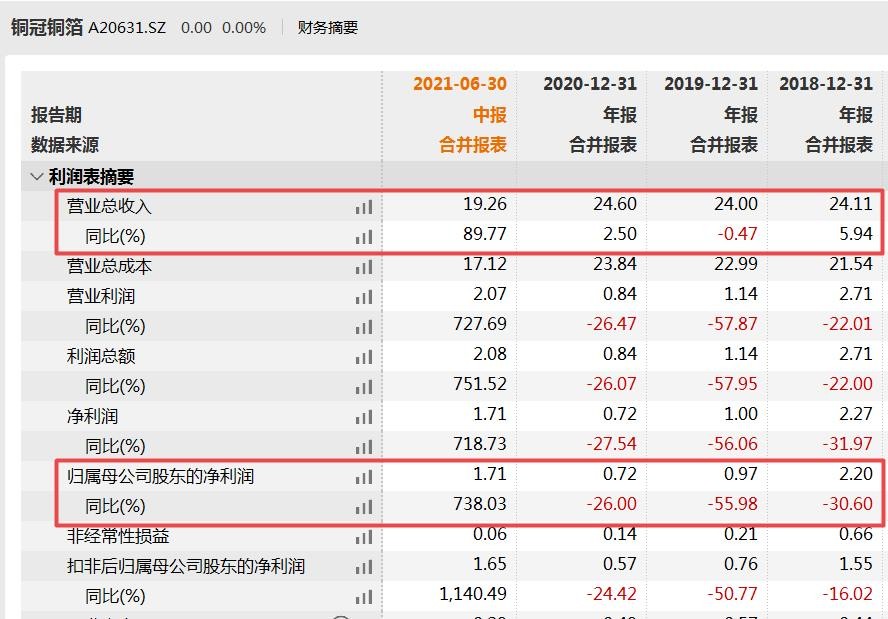Image resolution: width=888 pixels, height=619 pixels.
Task: Click the 归属母公司股东的净利润 row label
Action: (x=160, y=476)
